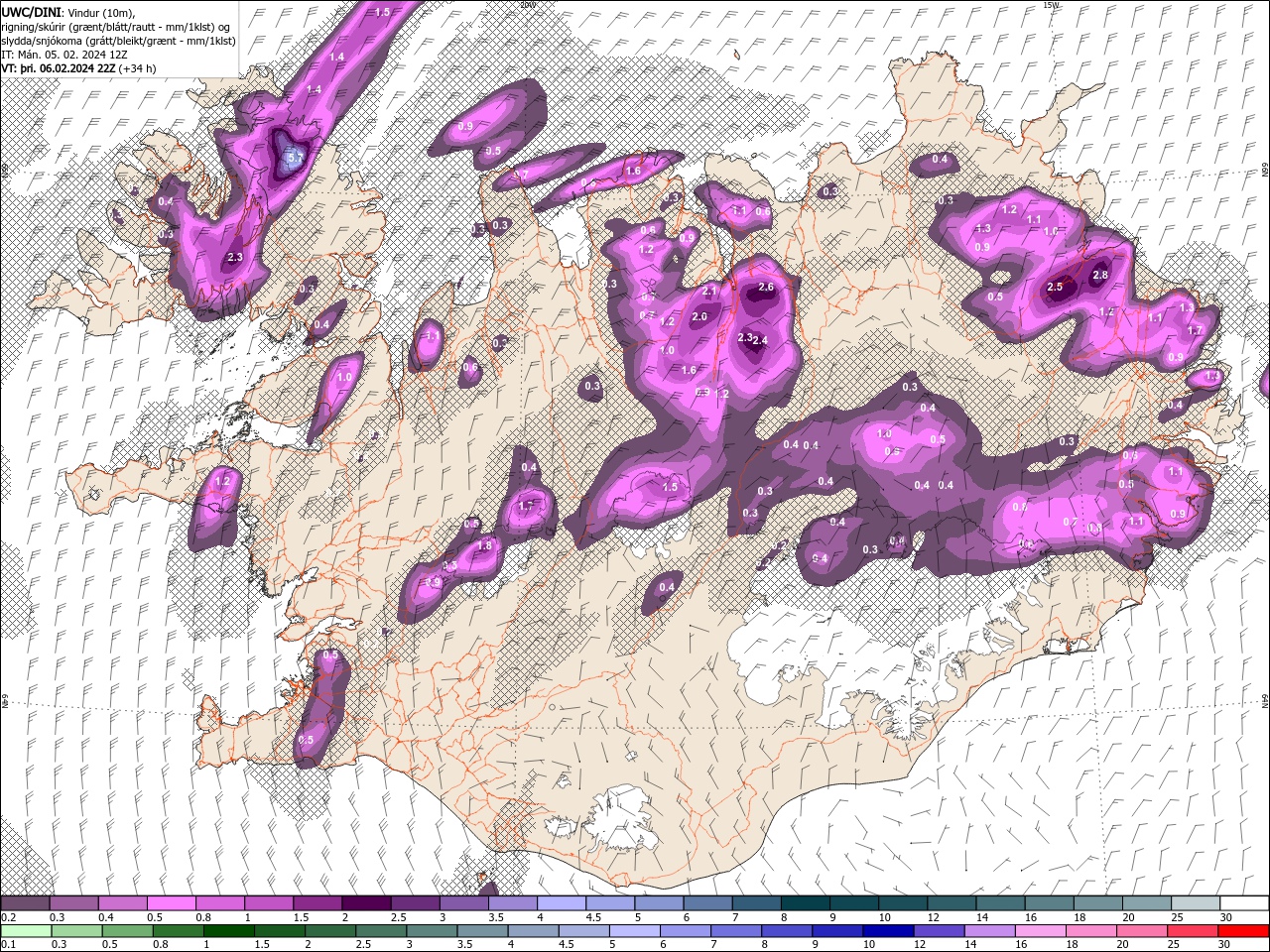Select the bright pink upper legend swatch at 0.5
Image resolution: width=1270 pixels, height=952 pixels.
pos(171,903)
